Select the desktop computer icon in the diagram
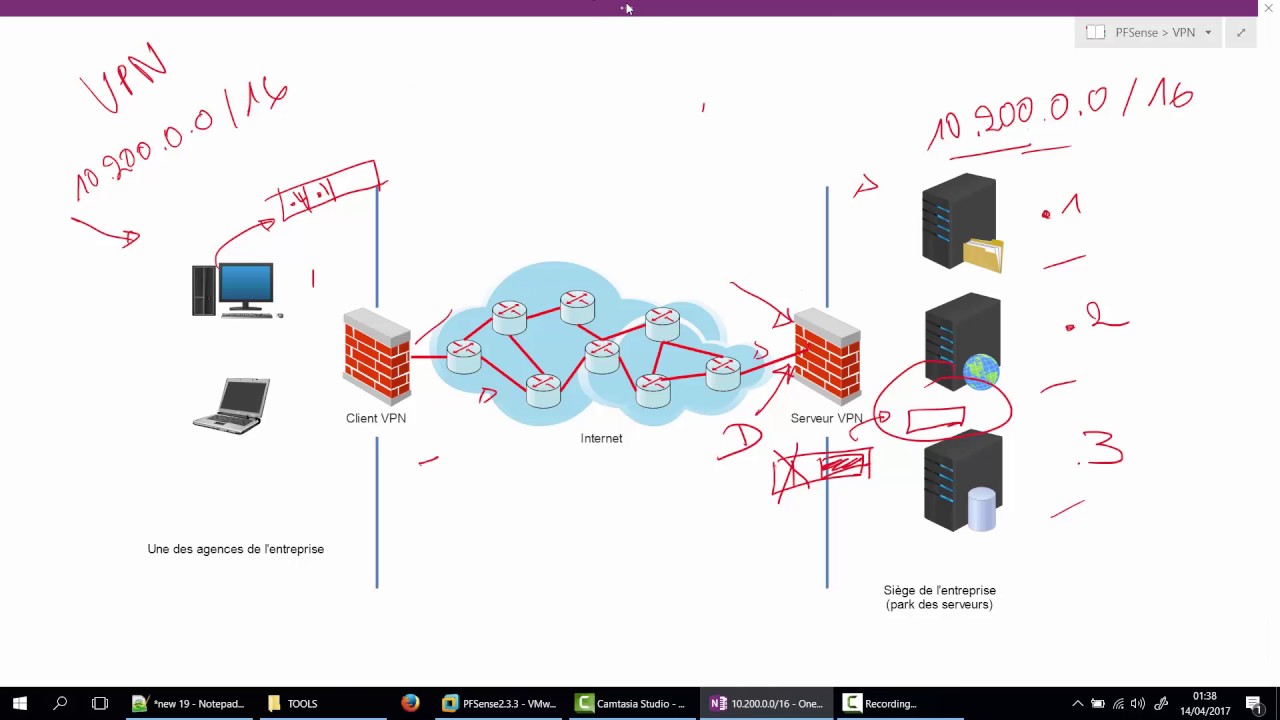This screenshot has width=1280, height=720. pyautogui.click(x=237, y=290)
